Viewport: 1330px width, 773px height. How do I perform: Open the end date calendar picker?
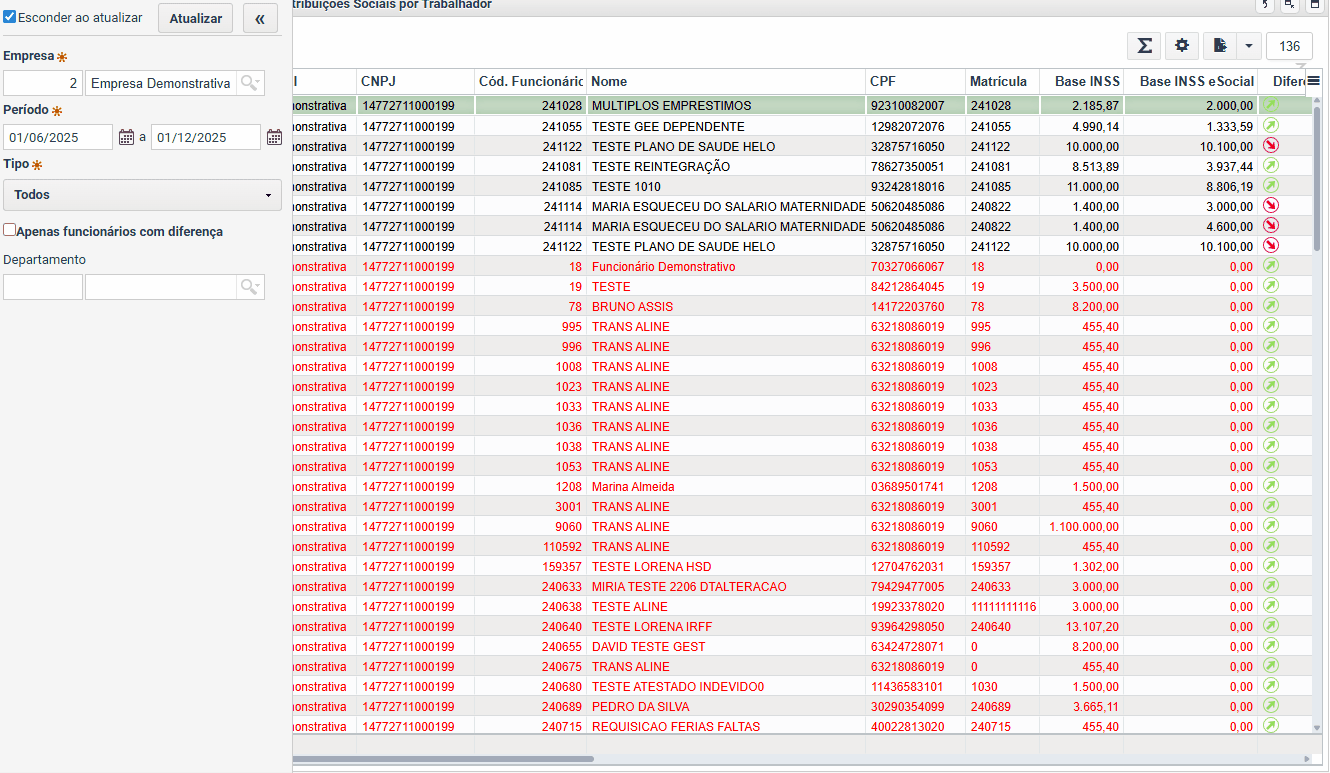point(274,138)
